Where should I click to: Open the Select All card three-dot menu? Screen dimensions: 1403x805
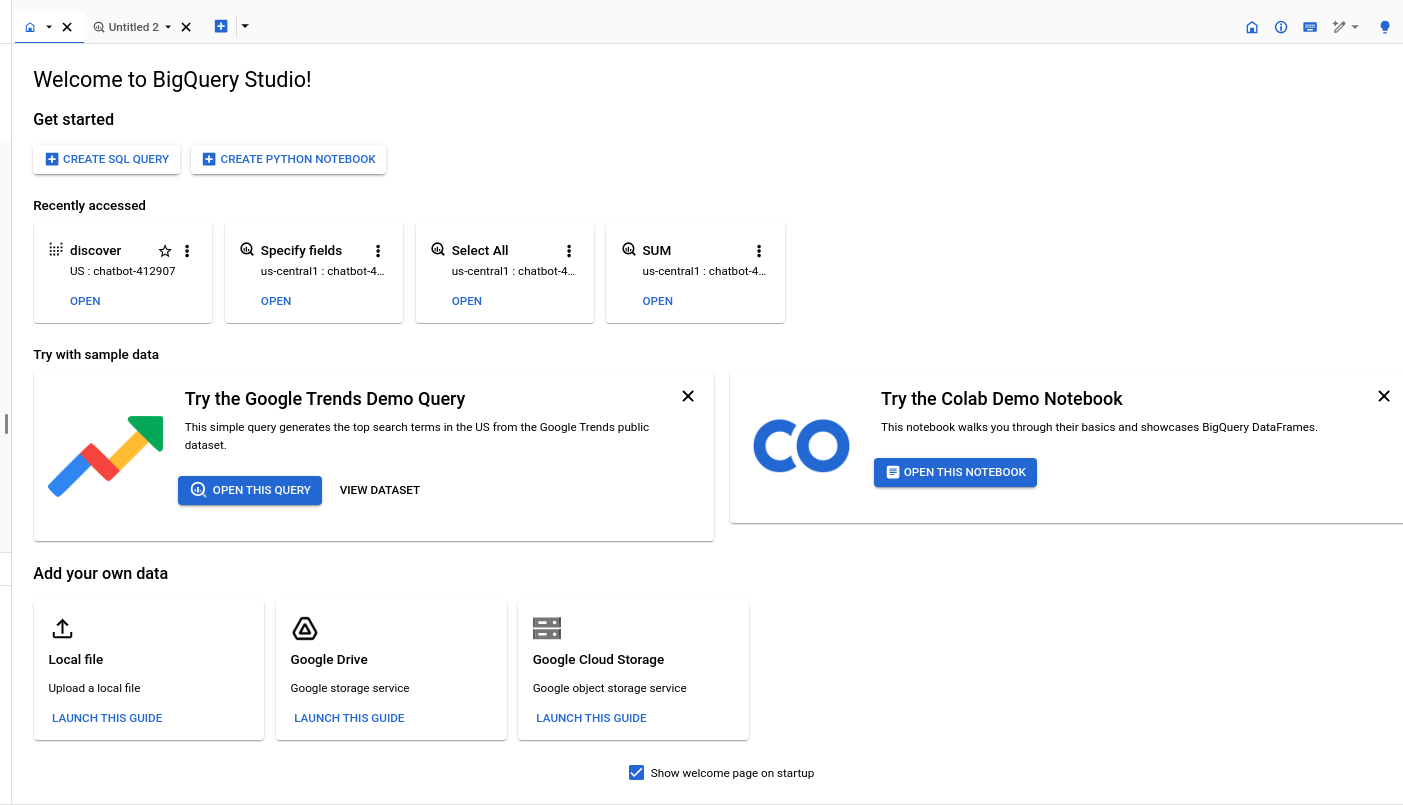(569, 251)
